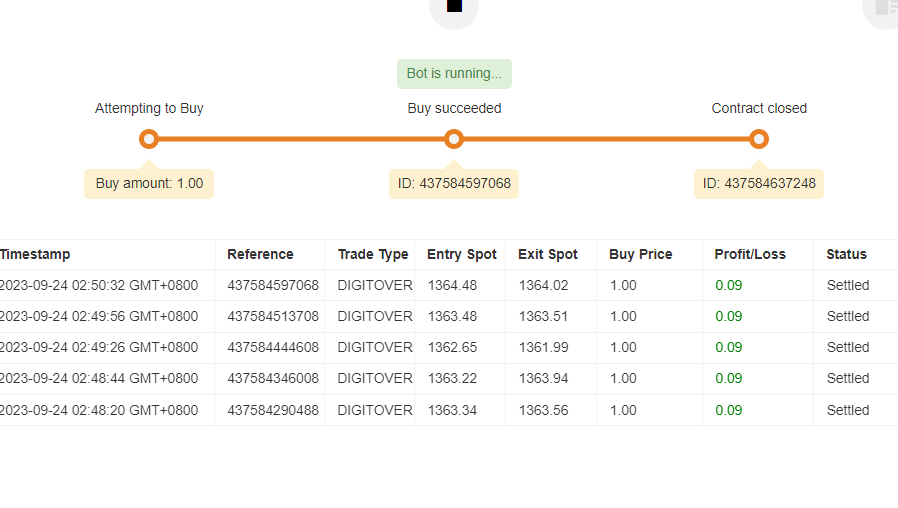The image size is (898, 508).
Task: Click the 'Buy succeeded' label
Action: point(454,108)
